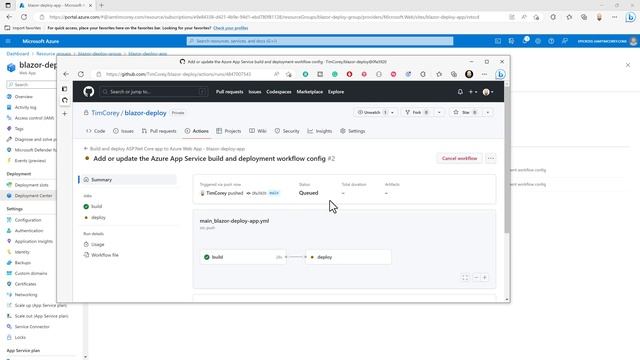Image resolution: width=640 pixels, height=360 pixels.
Task: Expand the Star lists dropdown arrow
Action: tap(488, 112)
